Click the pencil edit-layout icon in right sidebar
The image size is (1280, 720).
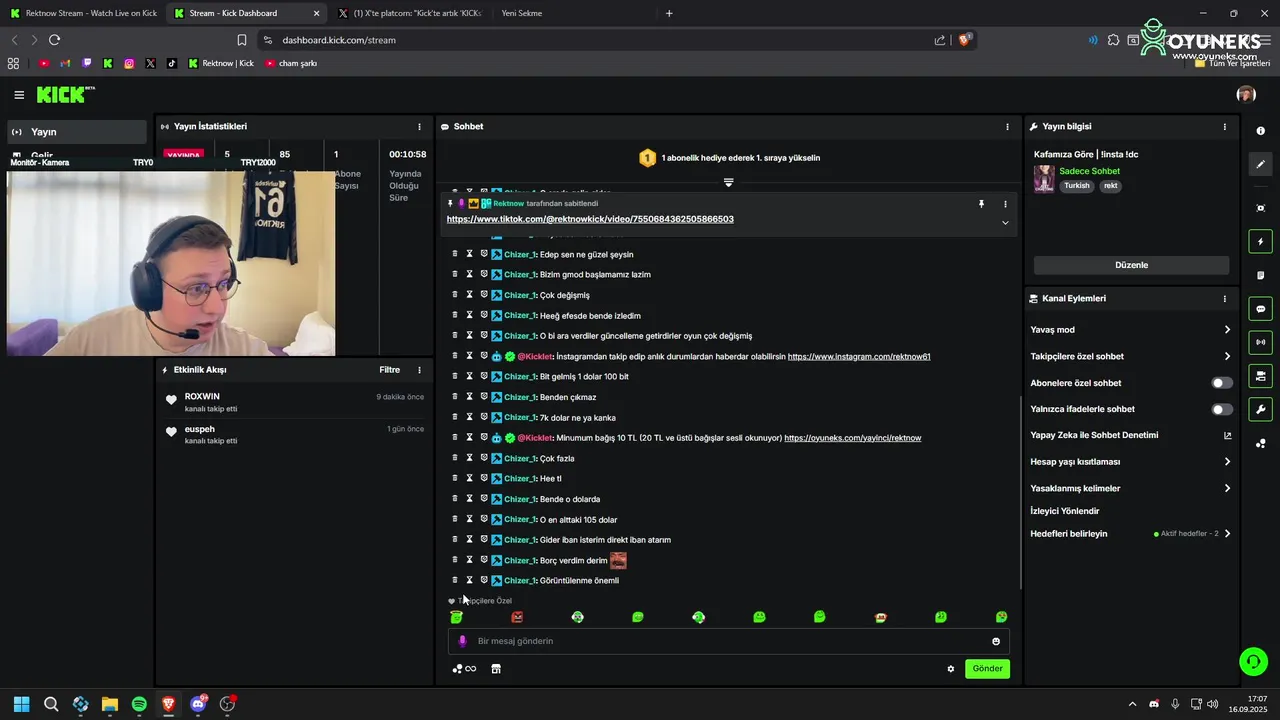(1260, 164)
